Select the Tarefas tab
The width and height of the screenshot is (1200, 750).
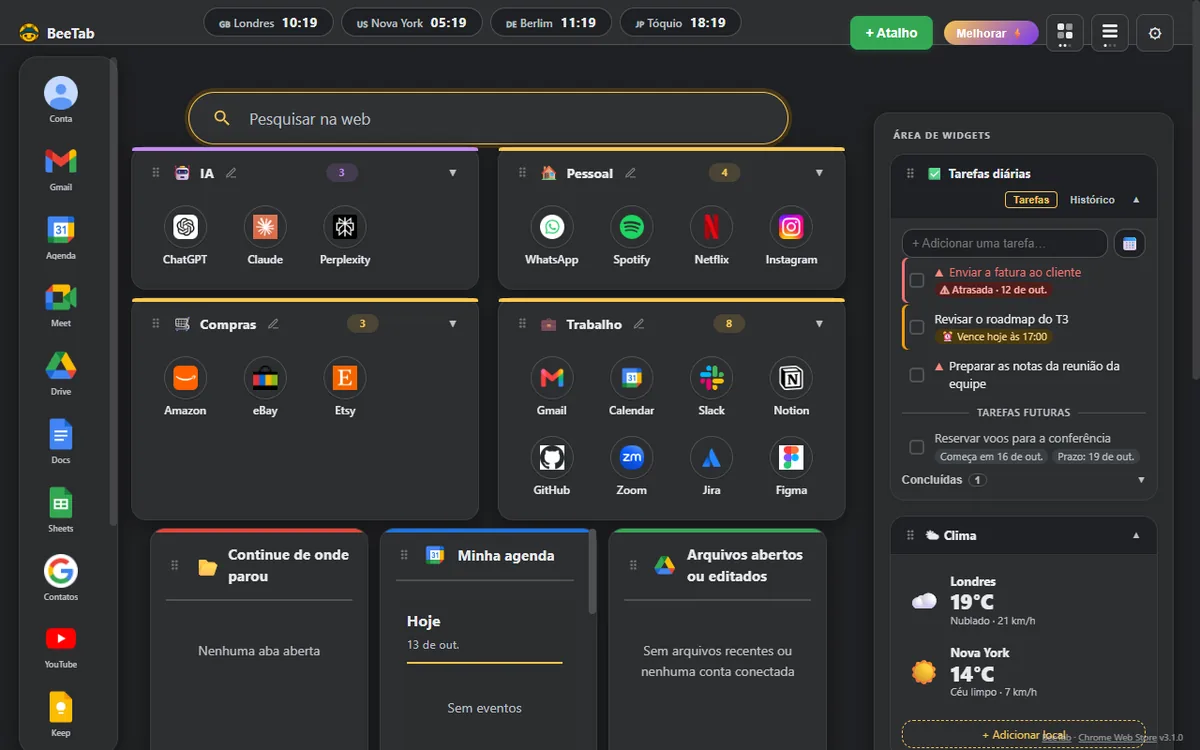(1031, 200)
